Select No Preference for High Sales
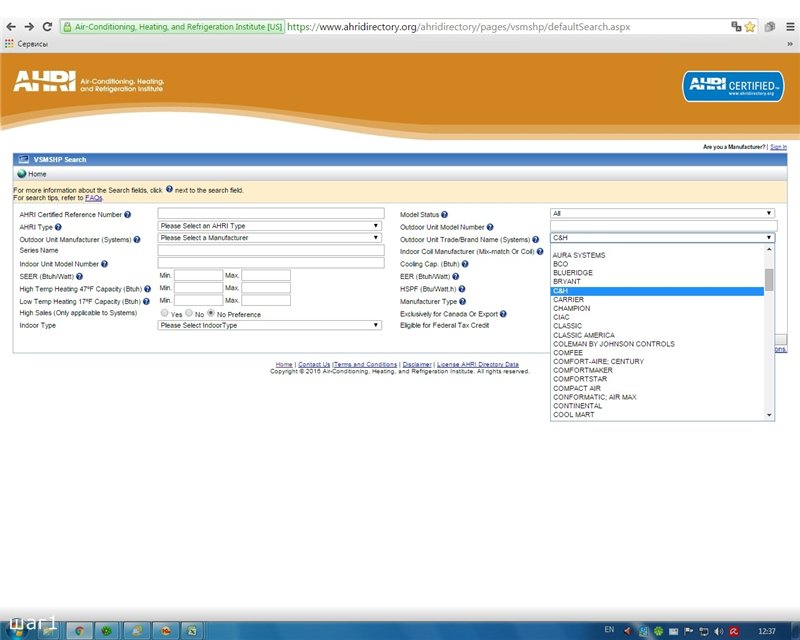 [211, 313]
